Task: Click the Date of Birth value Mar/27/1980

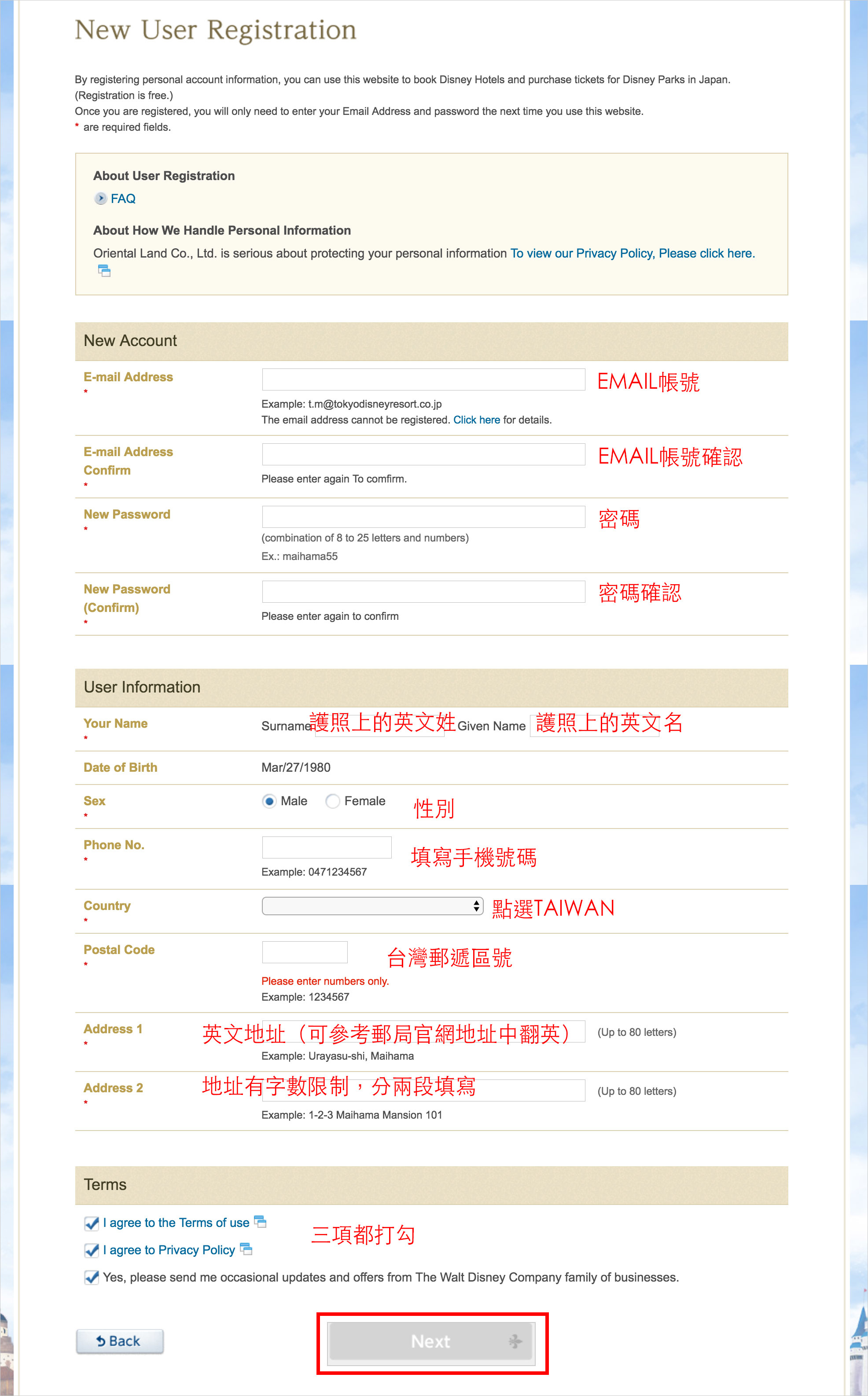Action: click(x=296, y=767)
